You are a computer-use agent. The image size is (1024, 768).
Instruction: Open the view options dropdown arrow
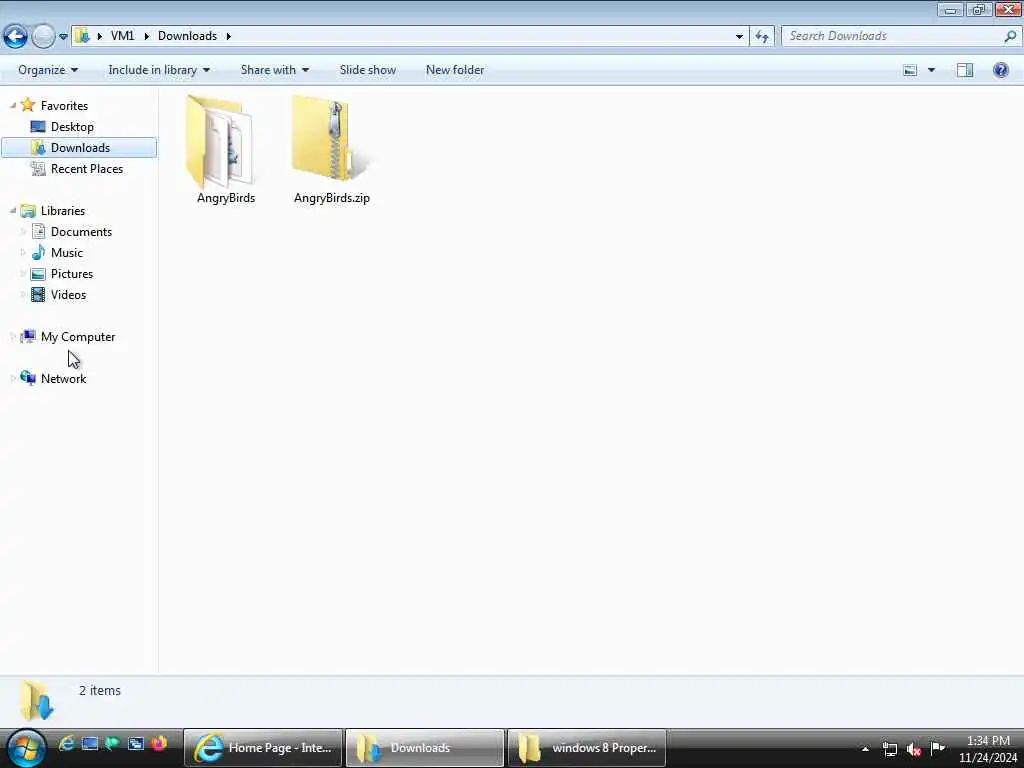(x=931, y=70)
